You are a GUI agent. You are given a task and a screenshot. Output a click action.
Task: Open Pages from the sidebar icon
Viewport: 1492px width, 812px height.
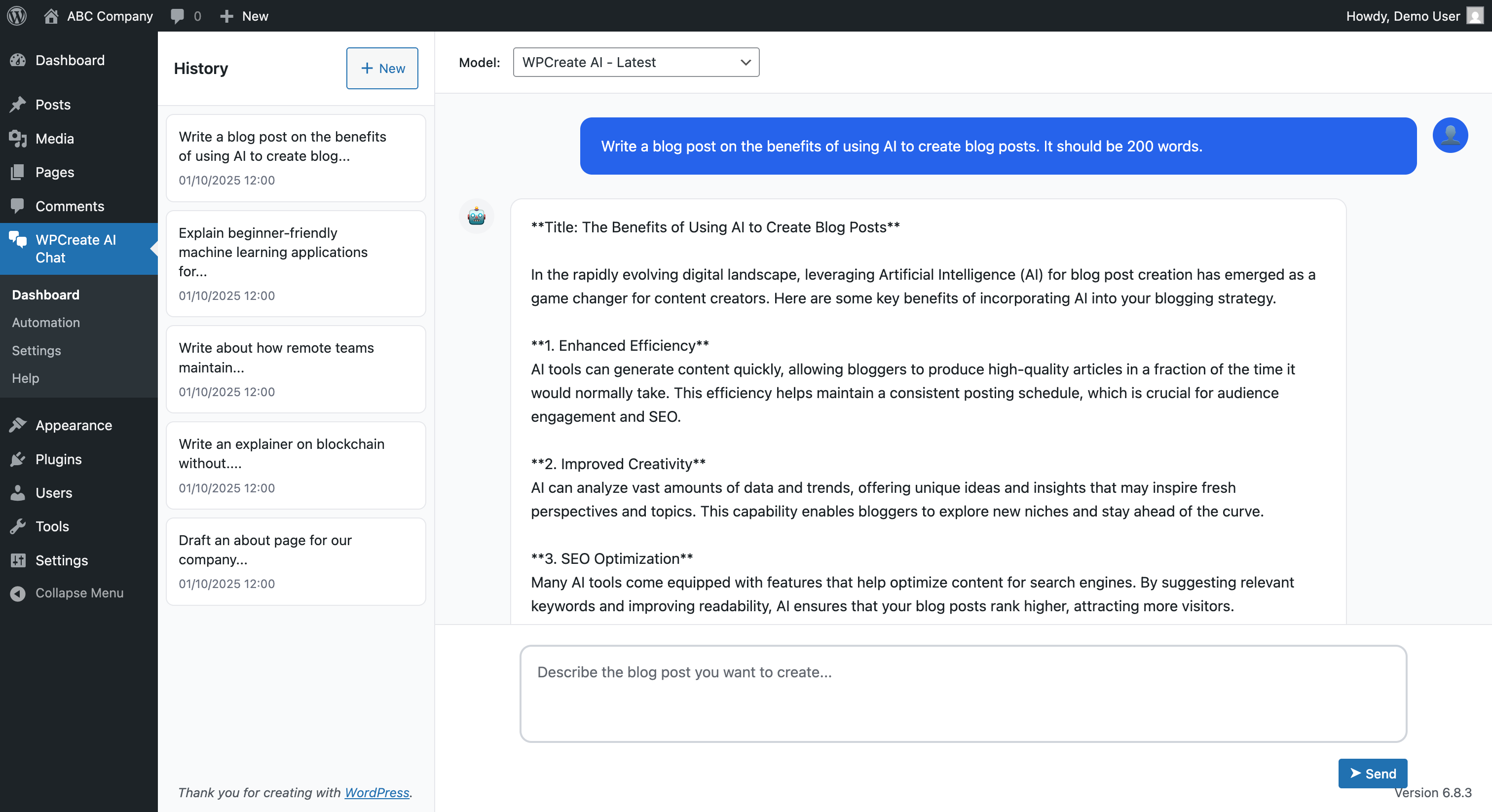(x=18, y=172)
